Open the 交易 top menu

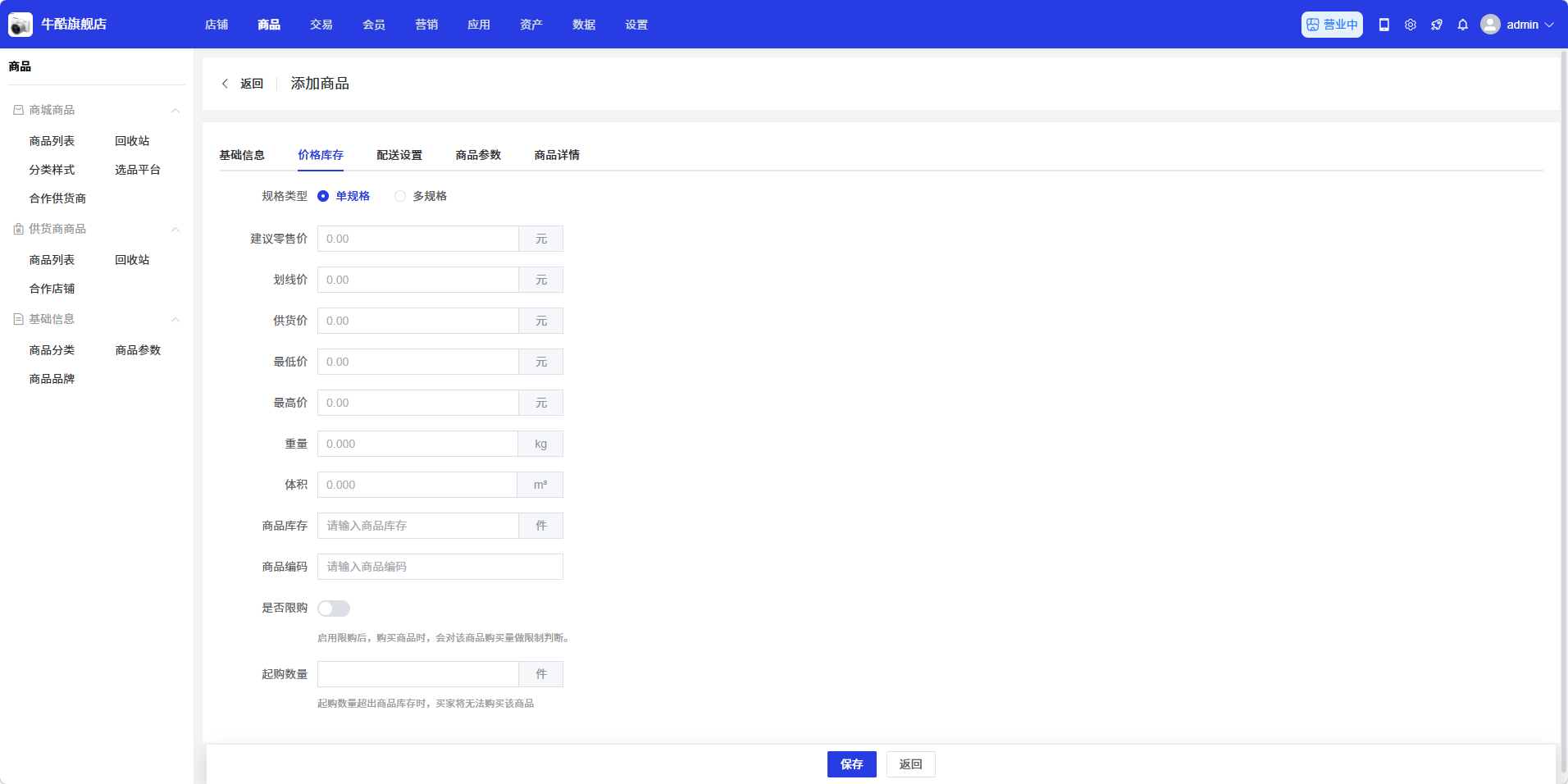click(321, 25)
